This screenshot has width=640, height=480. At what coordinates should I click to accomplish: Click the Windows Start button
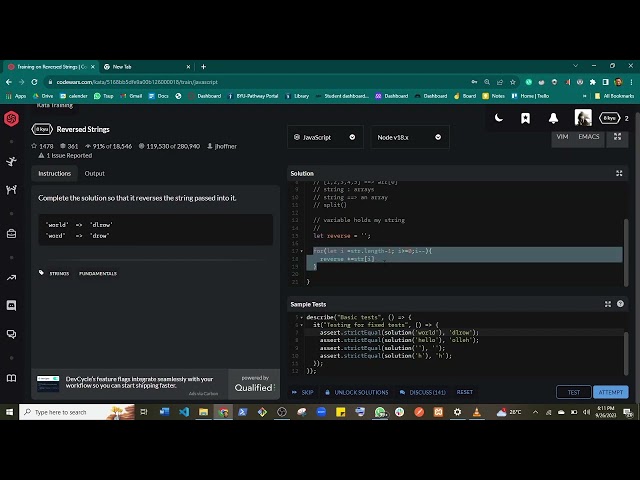[x=9, y=412]
